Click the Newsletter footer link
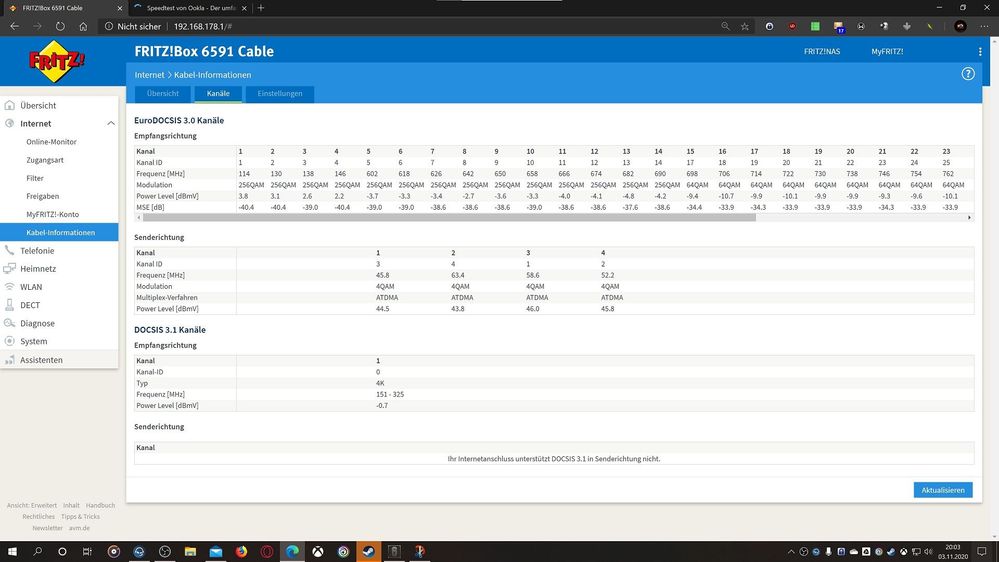Viewport: 999px width, 562px height. tap(47, 528)
